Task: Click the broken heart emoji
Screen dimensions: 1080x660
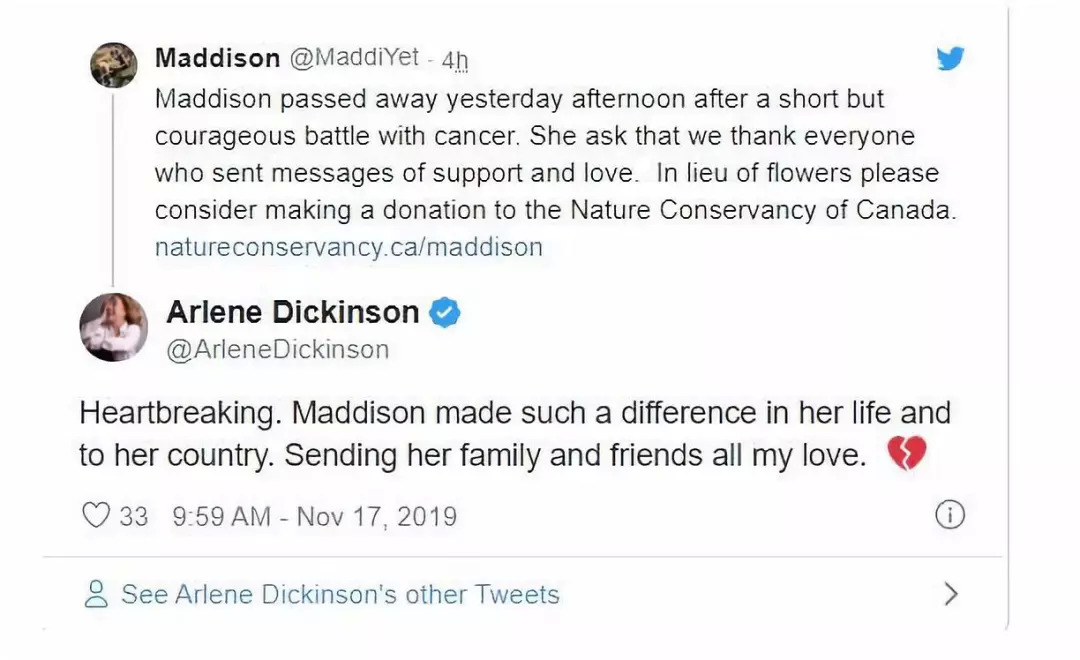Action: pos(906,455)
